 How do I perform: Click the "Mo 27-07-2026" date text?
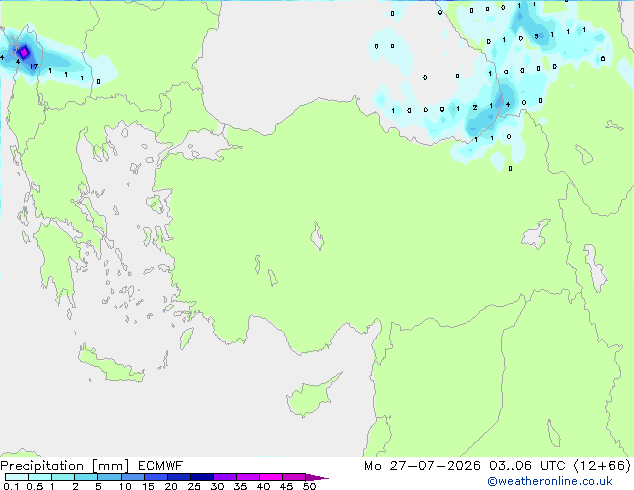coord(422,466)
